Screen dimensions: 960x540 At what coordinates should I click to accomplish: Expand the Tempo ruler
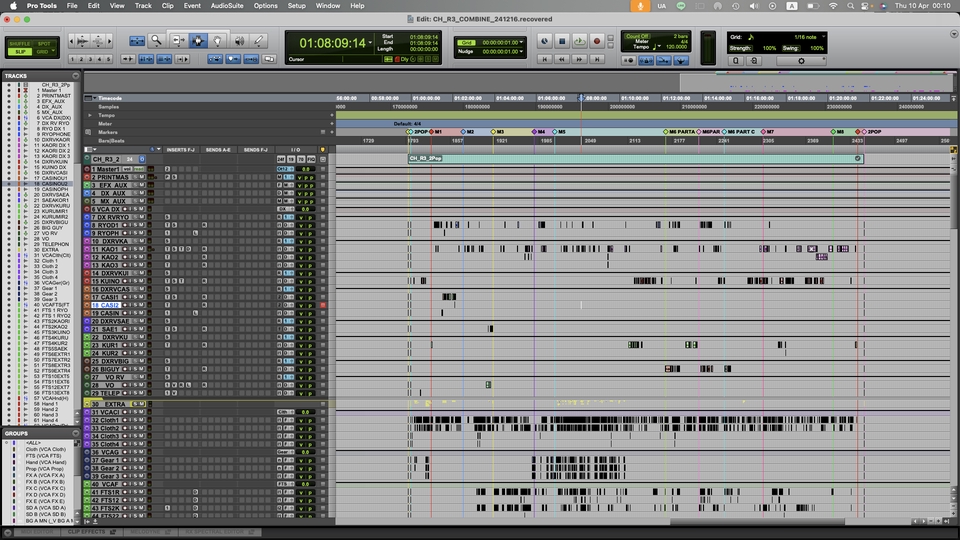pos(88,115)
